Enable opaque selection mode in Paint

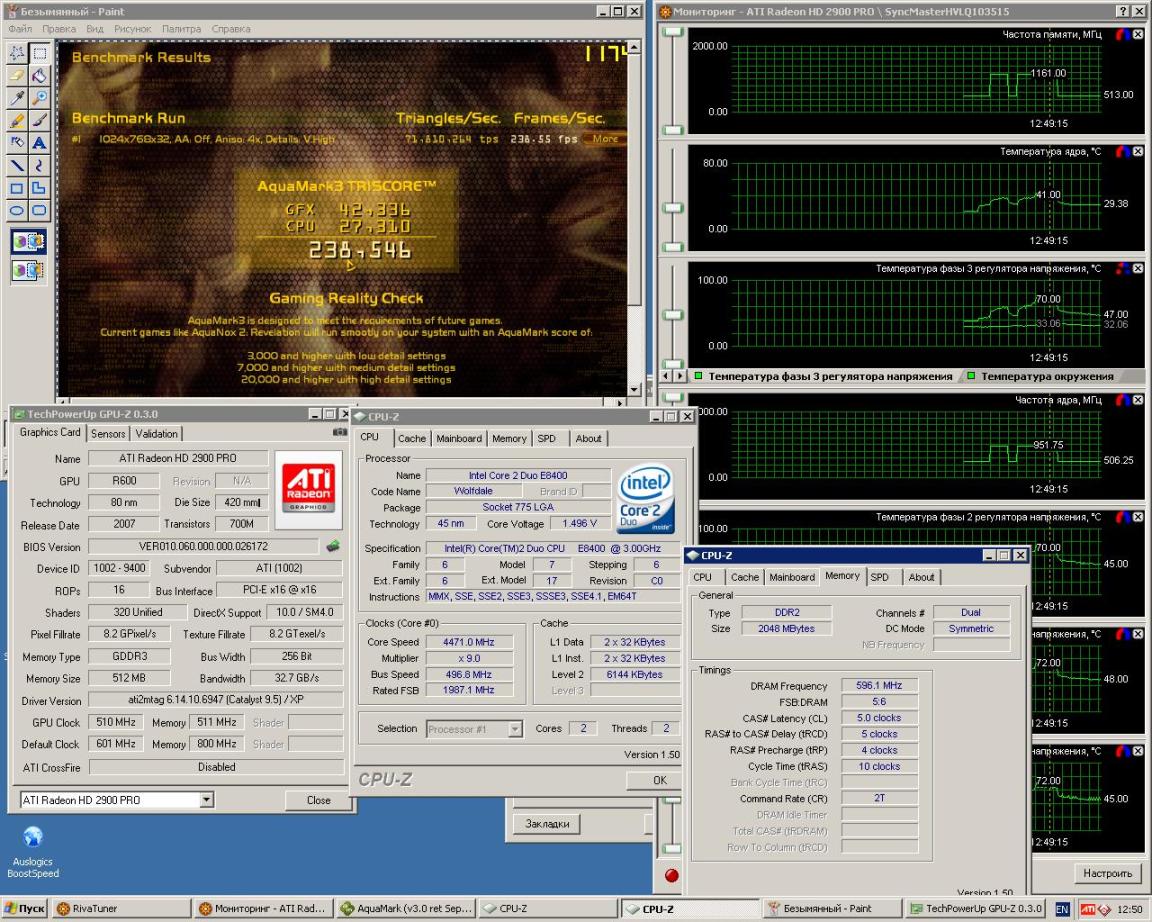coord(28,242)
